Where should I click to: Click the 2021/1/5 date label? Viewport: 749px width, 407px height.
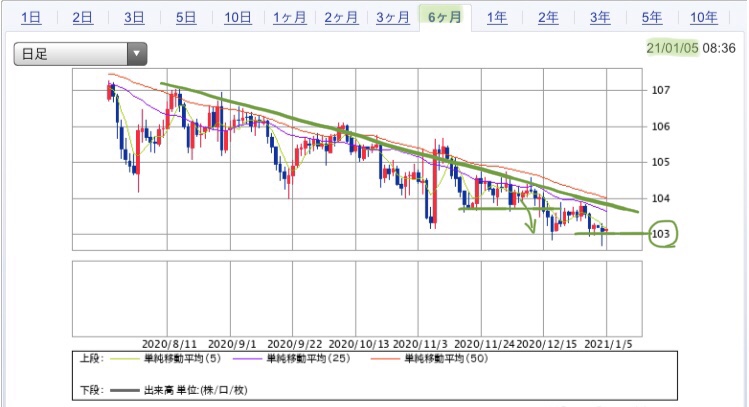point(608,344)
